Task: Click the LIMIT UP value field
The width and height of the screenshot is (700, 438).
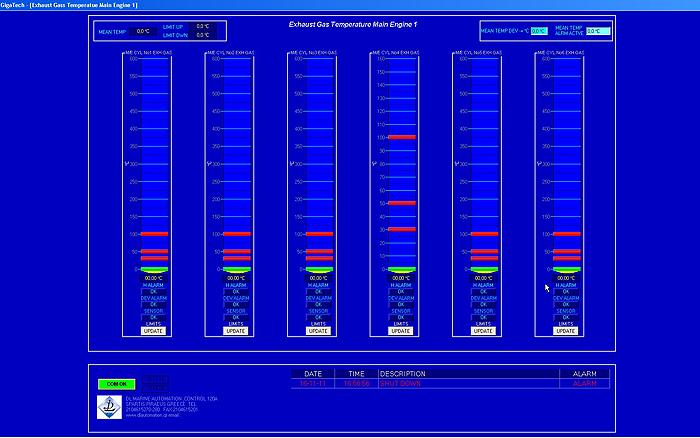Action: 202,26
